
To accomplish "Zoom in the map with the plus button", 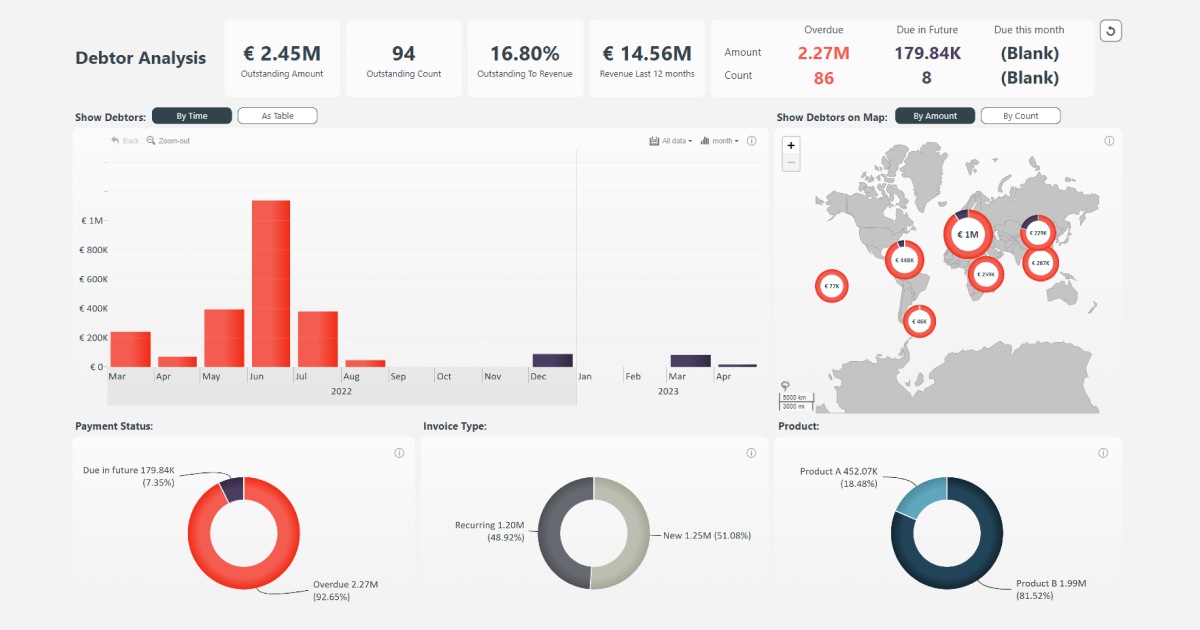I will tap(792, 145).
